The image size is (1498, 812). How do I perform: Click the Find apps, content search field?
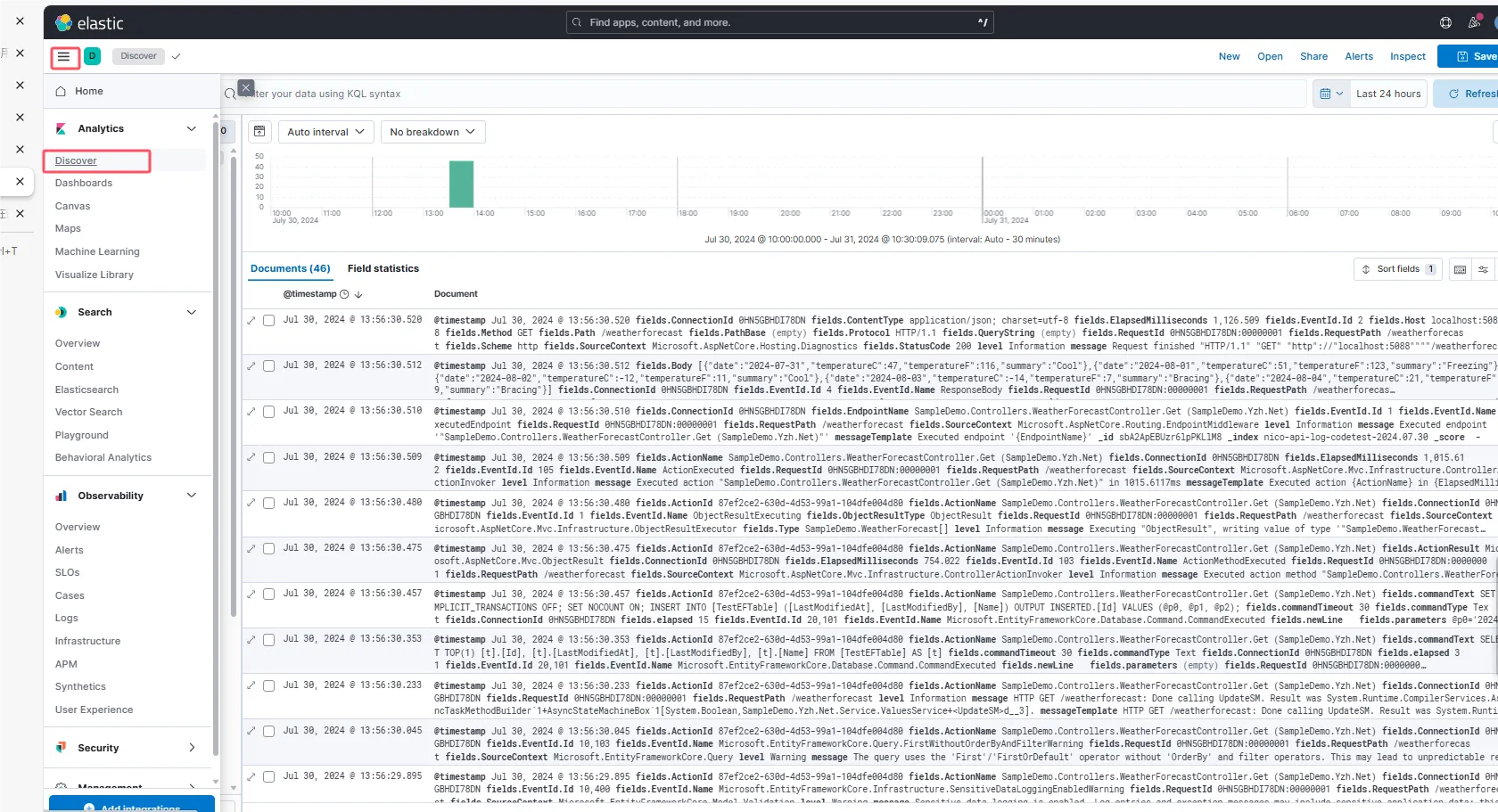point(779,22)
